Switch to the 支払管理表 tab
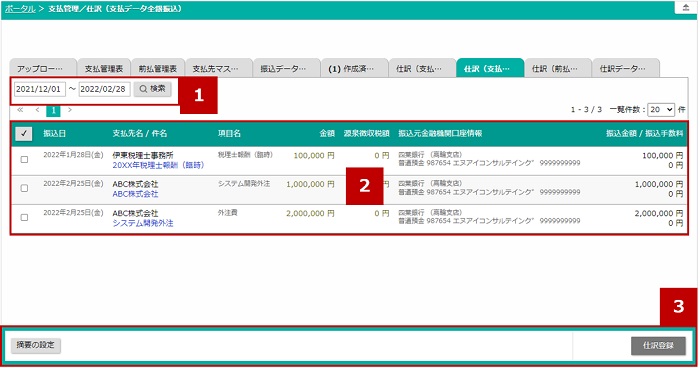 [x=104, y=68]
